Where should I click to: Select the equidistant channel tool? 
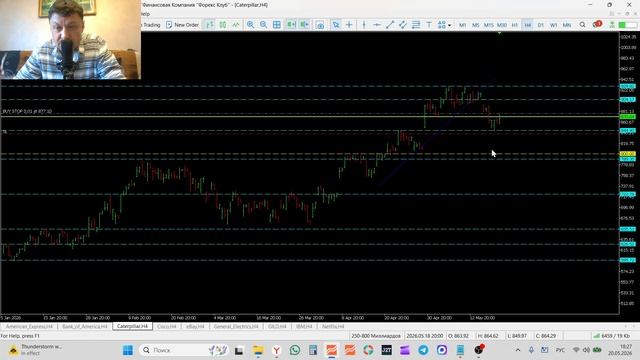point(403,25)
